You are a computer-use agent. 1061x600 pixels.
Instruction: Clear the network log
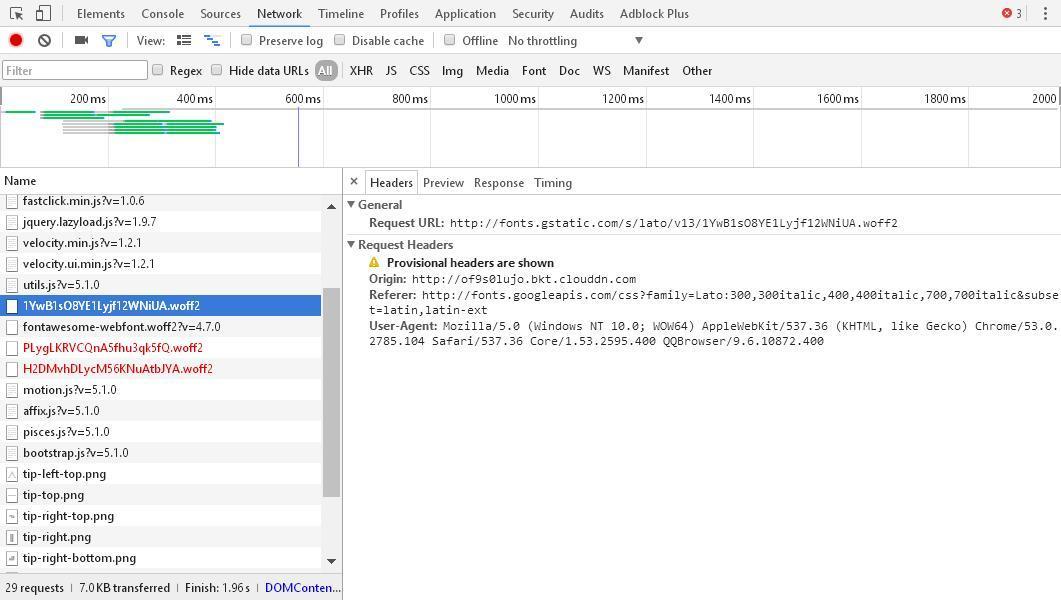coord(45,41)
